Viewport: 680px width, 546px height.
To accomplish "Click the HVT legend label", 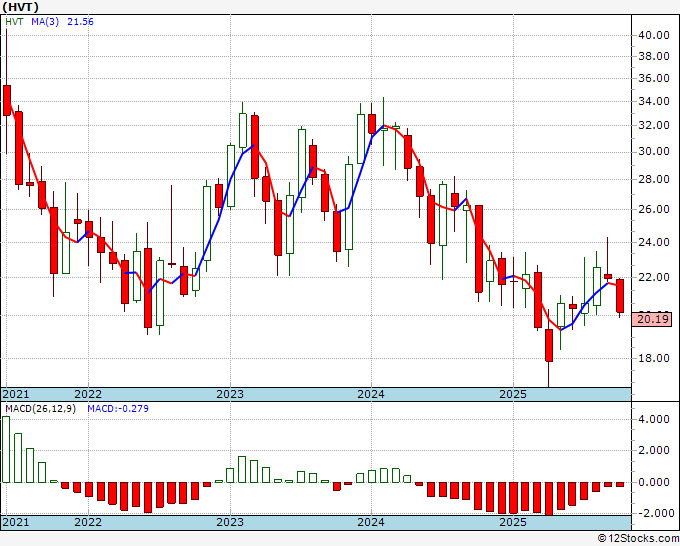I will coord(14,22).
